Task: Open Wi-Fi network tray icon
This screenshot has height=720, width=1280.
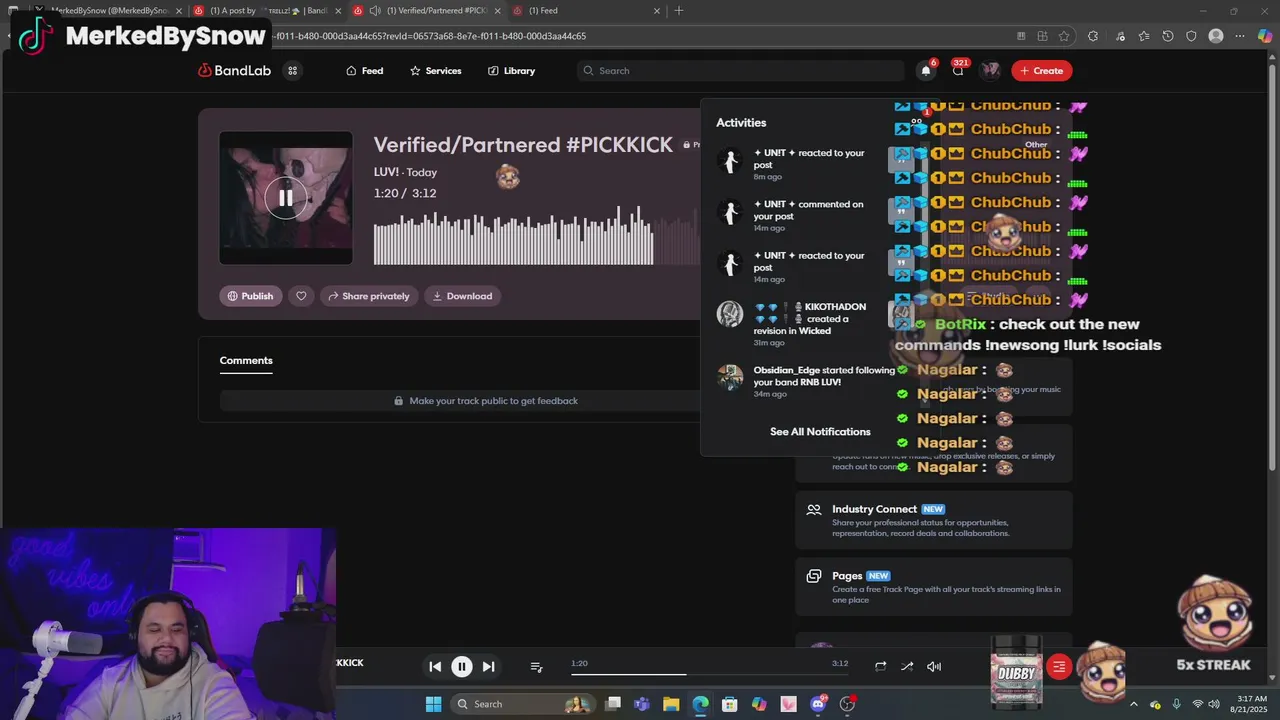Action: coord(1198,704)
